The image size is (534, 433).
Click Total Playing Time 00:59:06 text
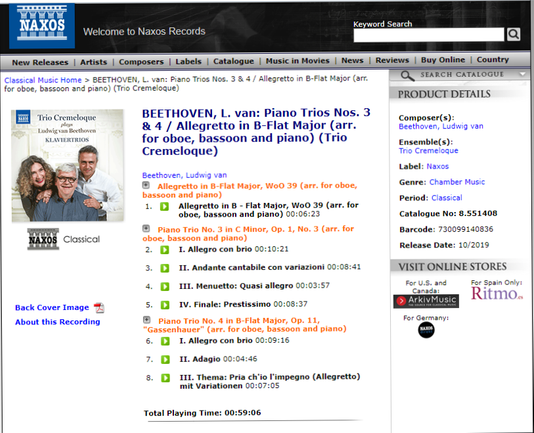coord(202,413)
